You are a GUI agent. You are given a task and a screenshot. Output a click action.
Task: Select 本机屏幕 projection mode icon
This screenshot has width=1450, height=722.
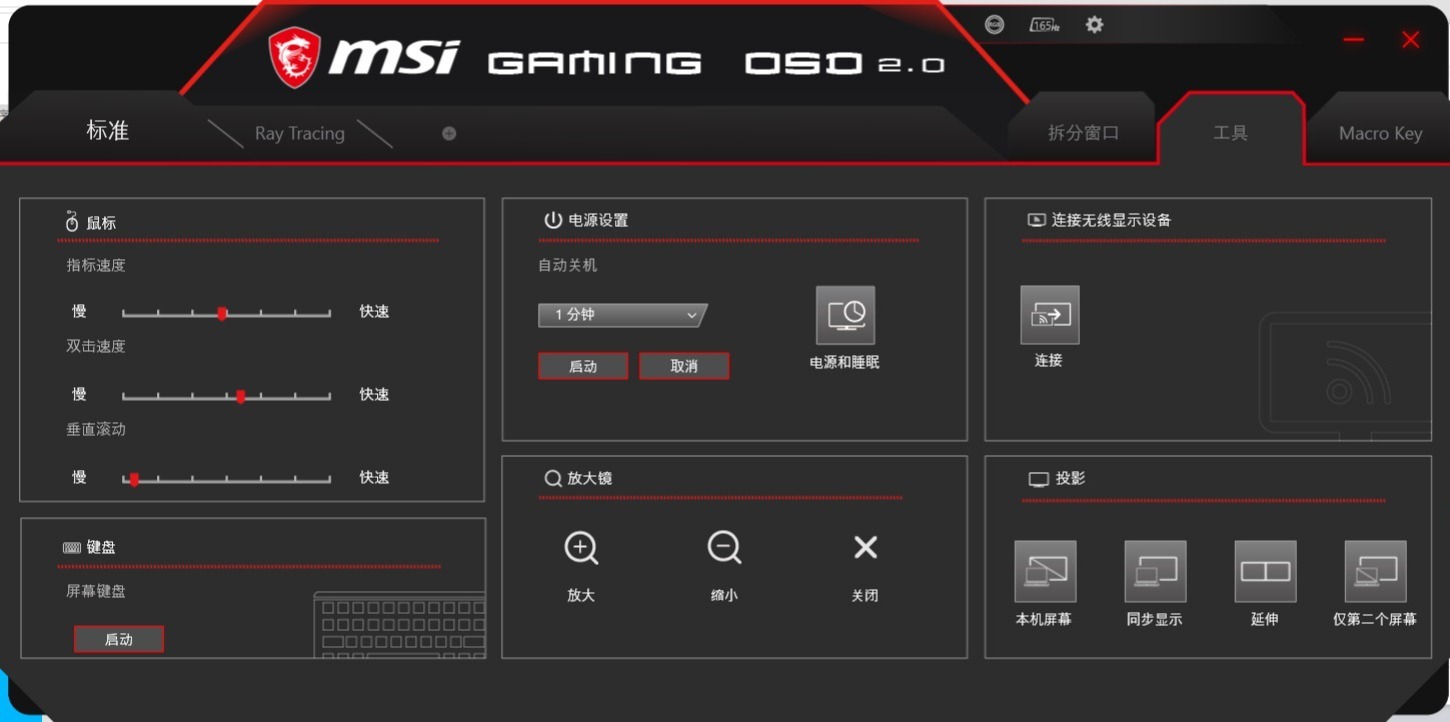[x=1045, y=572]
